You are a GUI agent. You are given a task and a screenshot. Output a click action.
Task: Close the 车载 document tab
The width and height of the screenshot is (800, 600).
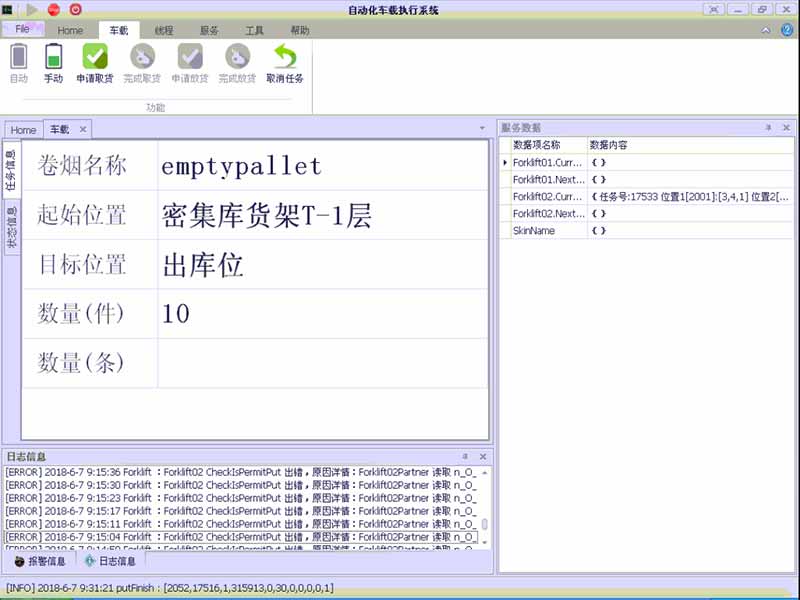point(83,129)
